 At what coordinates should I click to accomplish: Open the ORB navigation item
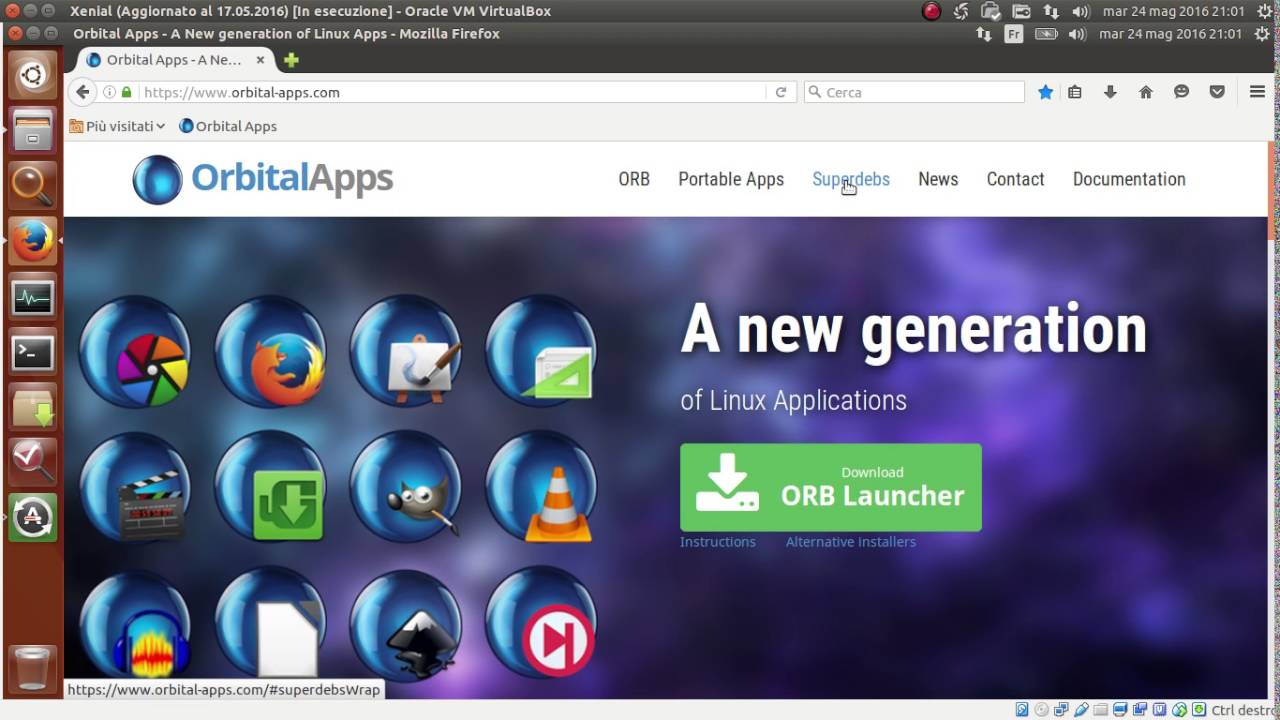[x=634, y=179]
